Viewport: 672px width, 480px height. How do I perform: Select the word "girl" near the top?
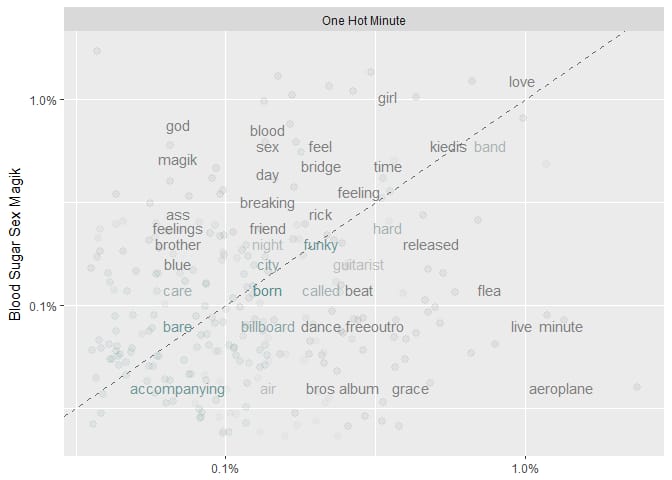click(x=387, y=99)
